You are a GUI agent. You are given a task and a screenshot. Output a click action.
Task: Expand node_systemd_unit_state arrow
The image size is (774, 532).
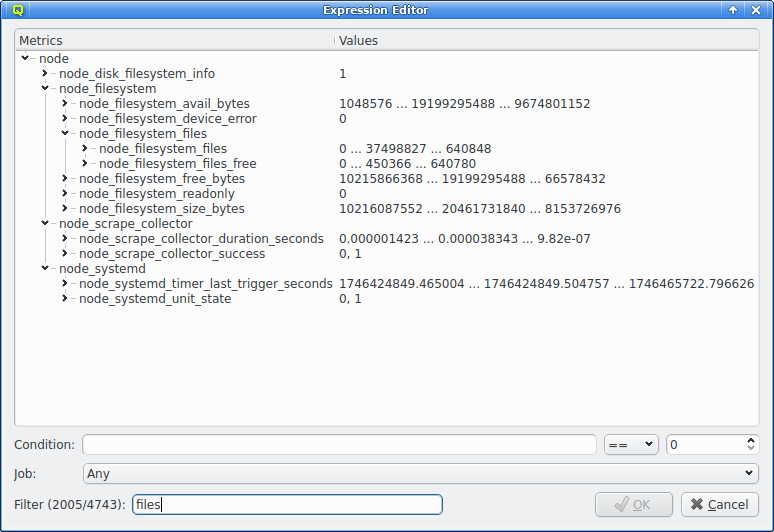(65, 298)
